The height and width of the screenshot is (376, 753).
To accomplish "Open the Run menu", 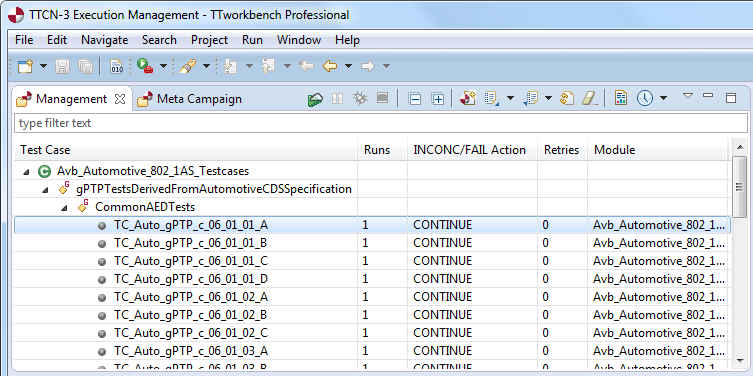I will point(252,40).
